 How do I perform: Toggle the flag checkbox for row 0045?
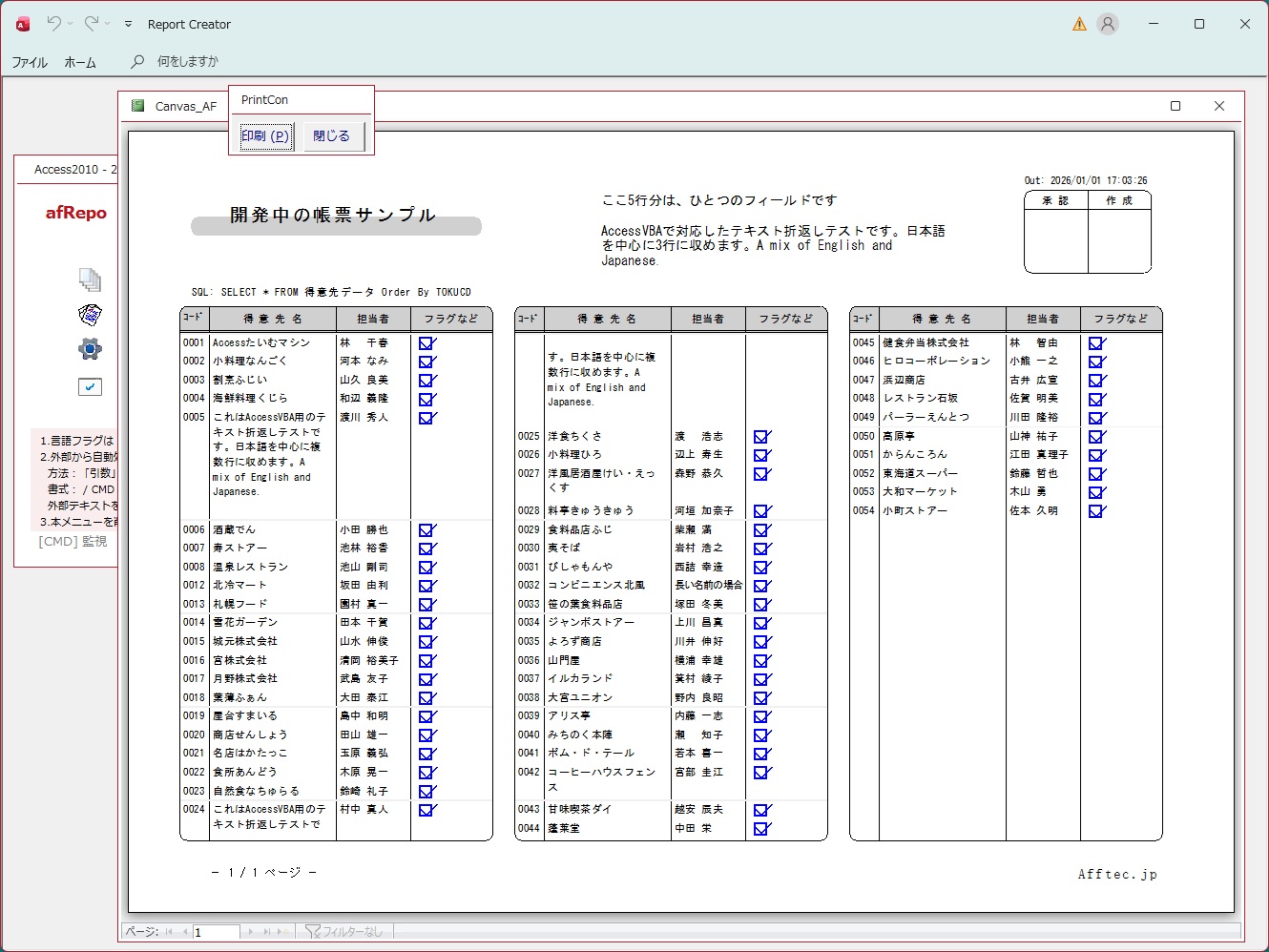[x=1096, y=343]
